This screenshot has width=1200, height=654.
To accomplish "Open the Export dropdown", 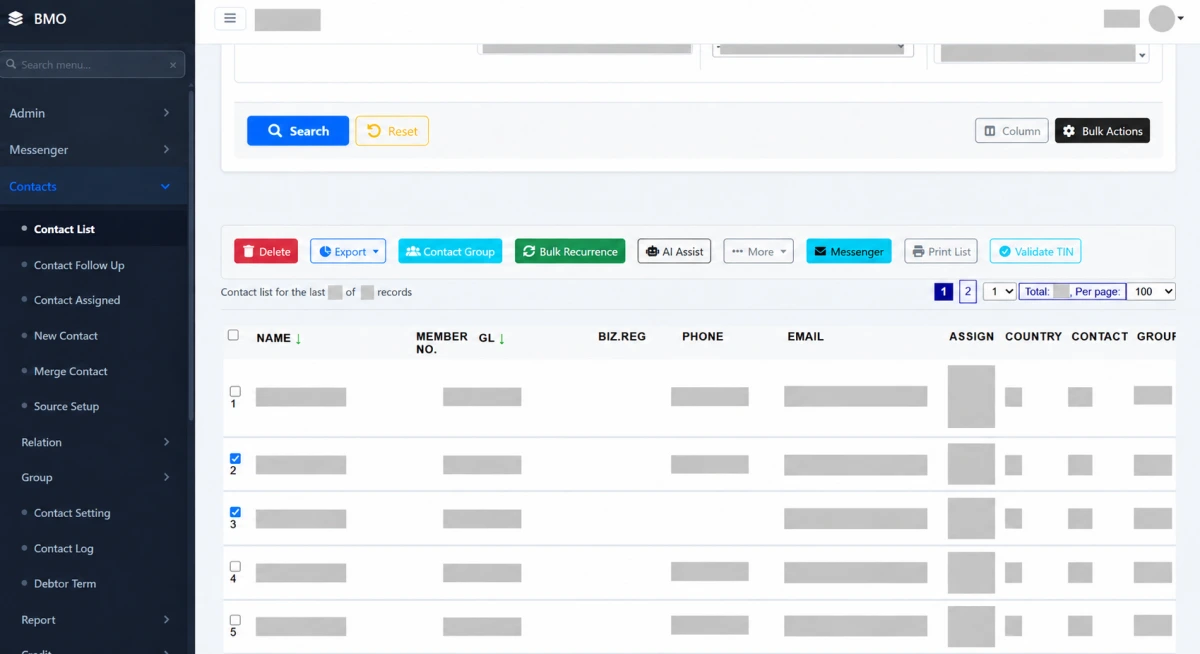I will coord(348,251).
